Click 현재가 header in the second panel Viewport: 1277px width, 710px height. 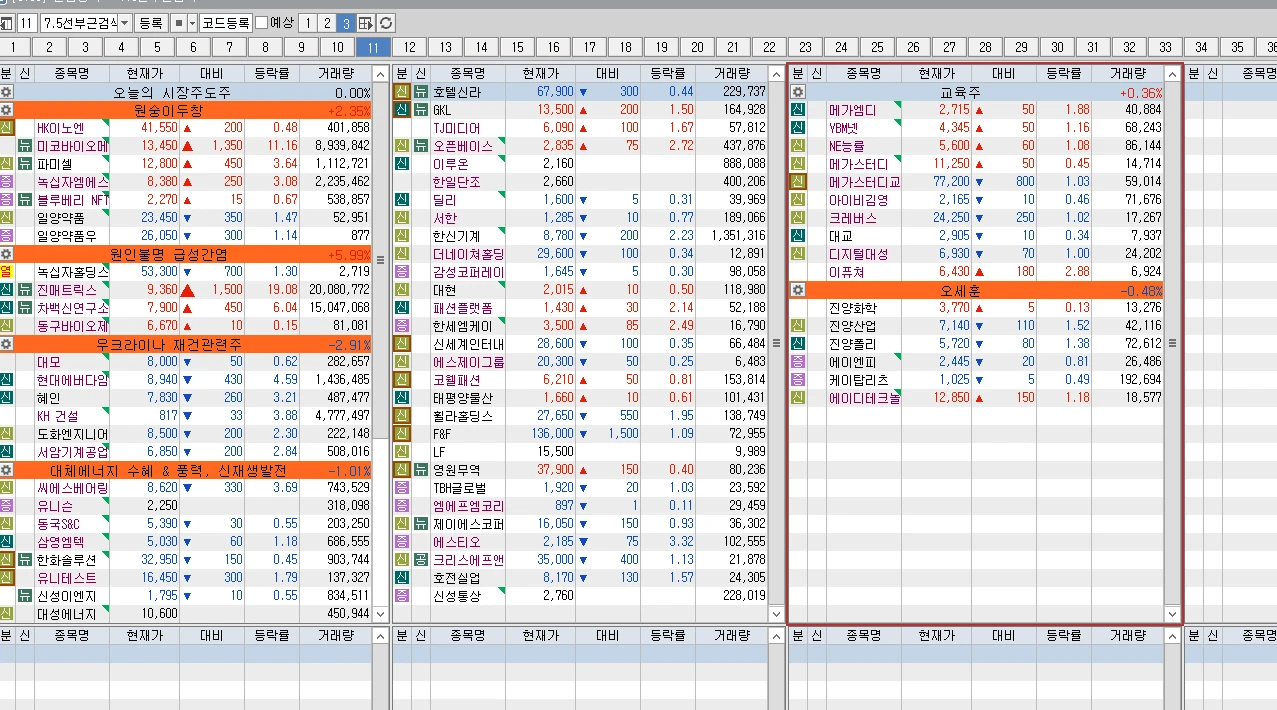click(541, 74)
